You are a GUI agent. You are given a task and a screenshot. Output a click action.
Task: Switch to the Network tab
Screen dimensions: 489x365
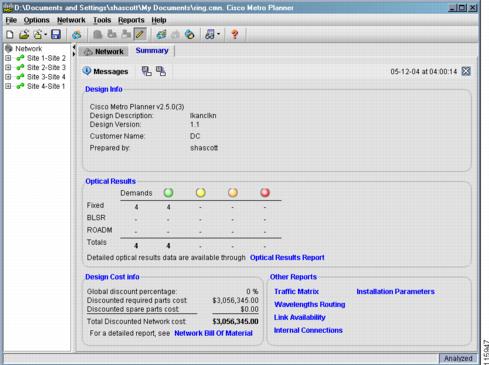[x=104, y=51]
